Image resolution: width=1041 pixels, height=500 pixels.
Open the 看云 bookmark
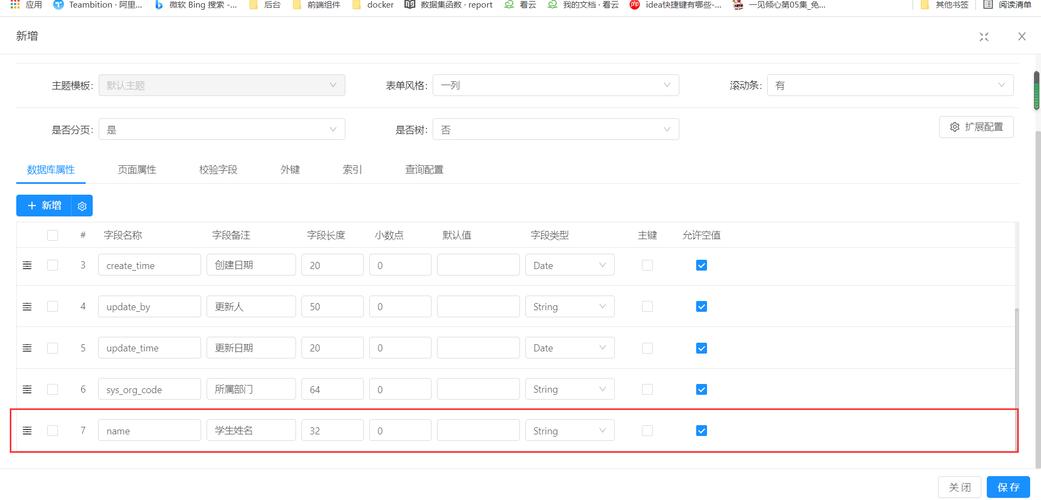[520, 5]
